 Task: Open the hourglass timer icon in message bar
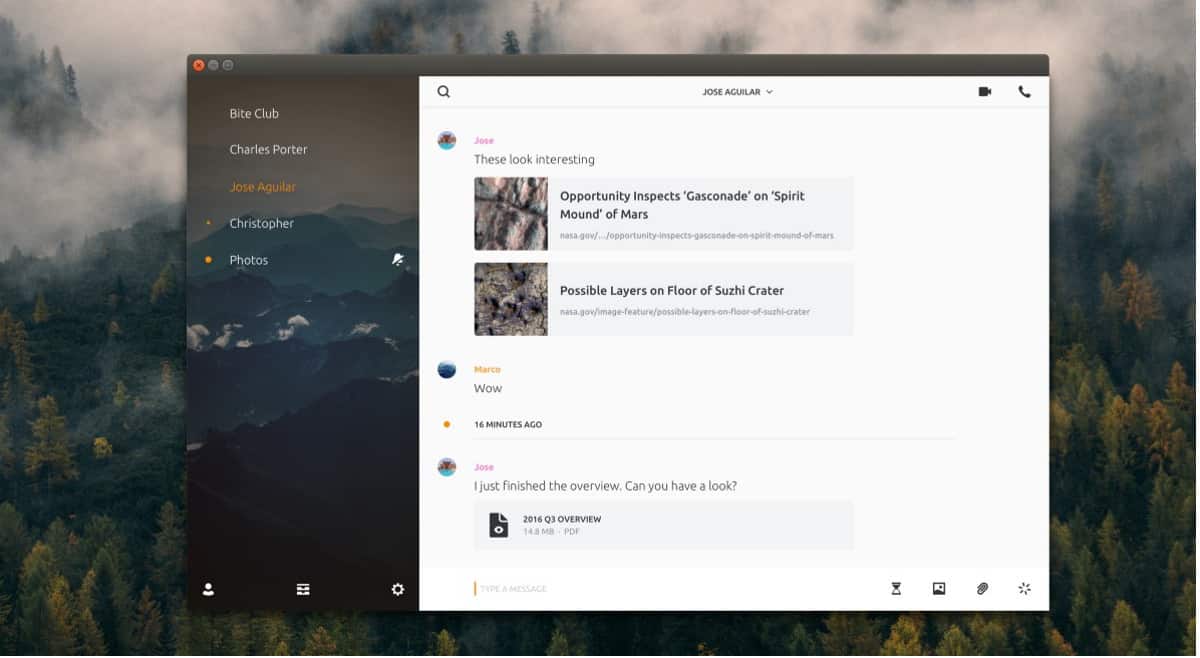(x=896, y=589)
